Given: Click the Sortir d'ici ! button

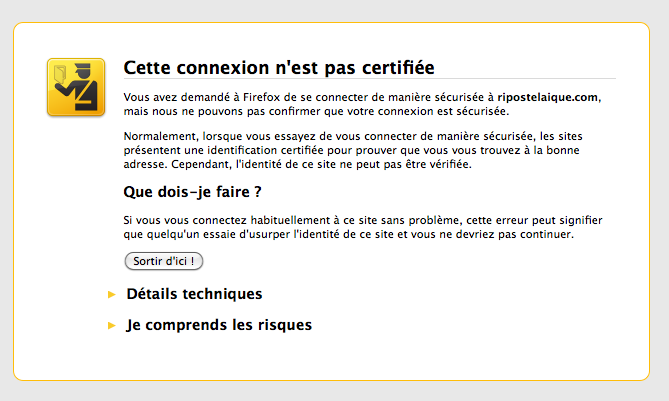Looking at the screenshot, I should pyautogui.click(x=164, y=261).
